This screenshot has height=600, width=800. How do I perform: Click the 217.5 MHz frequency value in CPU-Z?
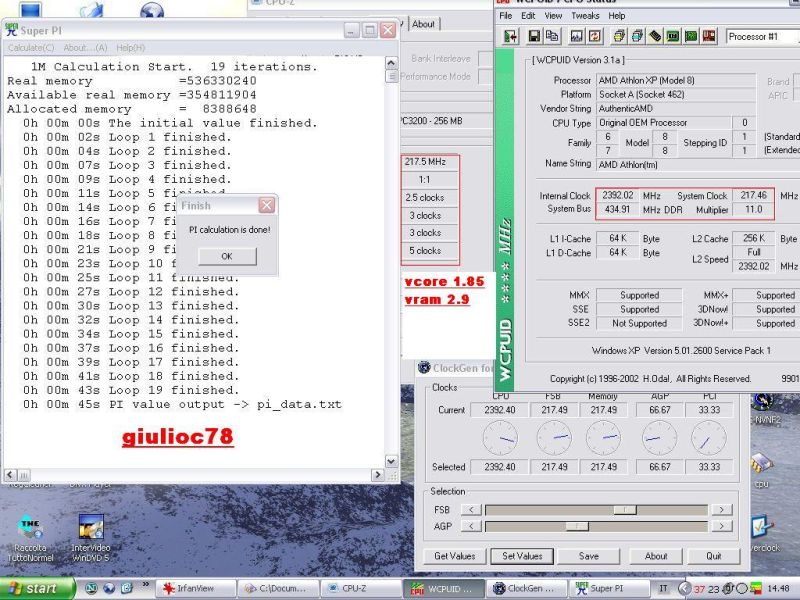point(425,162)
